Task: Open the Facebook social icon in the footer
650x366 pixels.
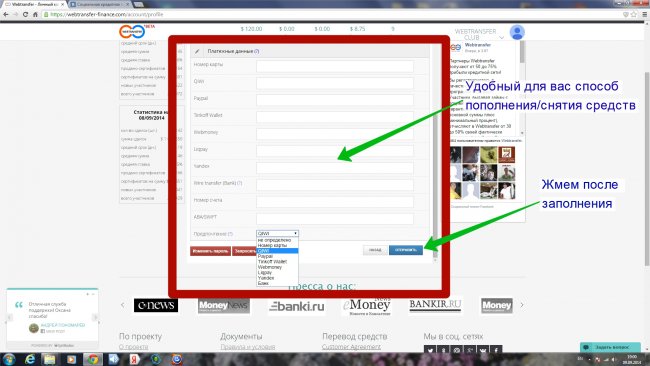Action: click(496, 350)
